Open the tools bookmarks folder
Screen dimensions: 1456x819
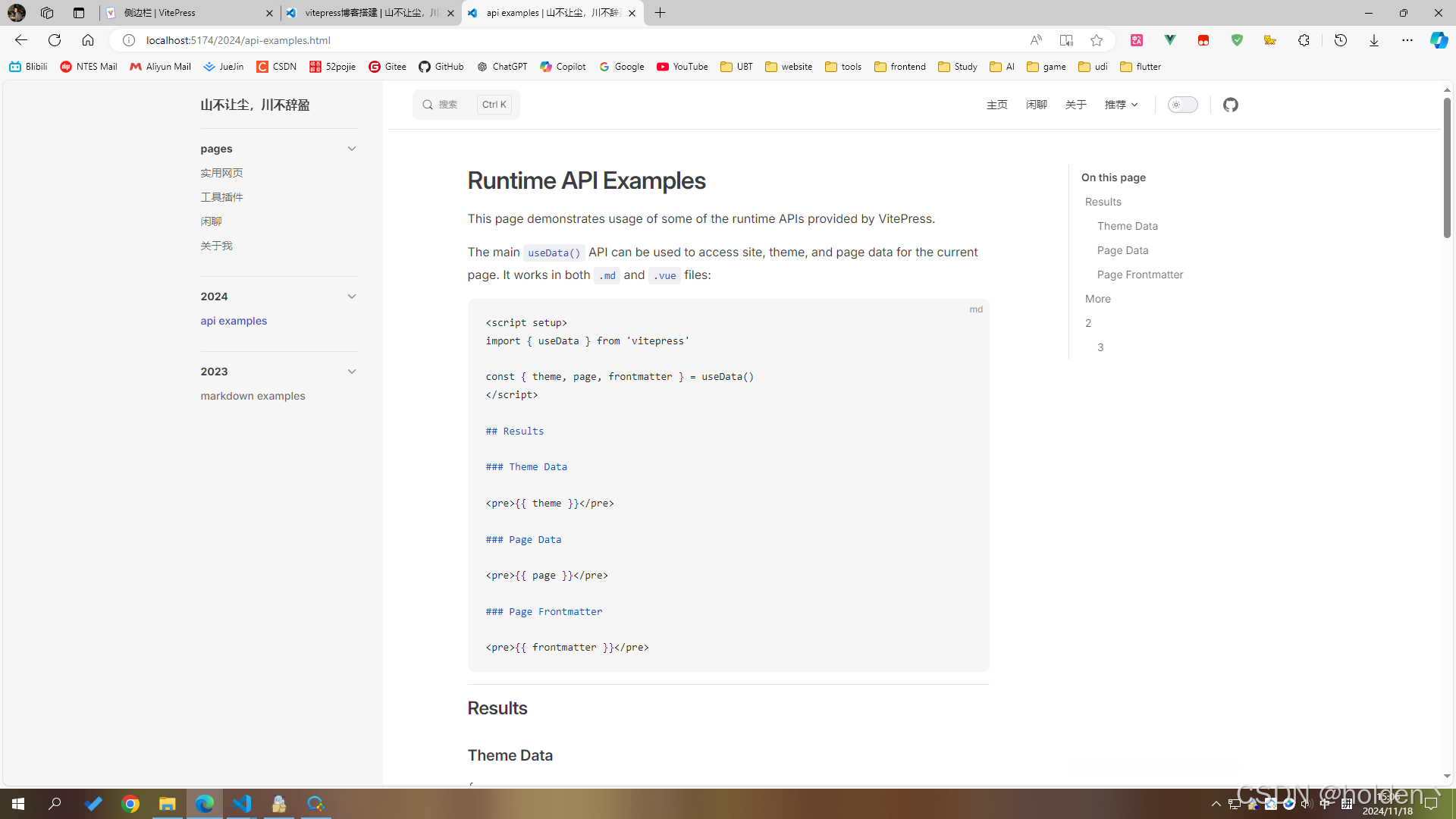point(843,67)
